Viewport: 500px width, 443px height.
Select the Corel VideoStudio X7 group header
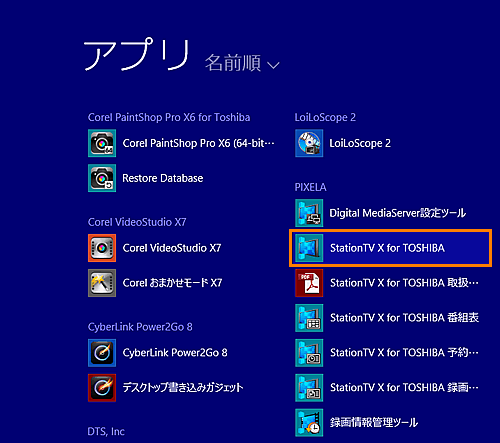[137, 222]
